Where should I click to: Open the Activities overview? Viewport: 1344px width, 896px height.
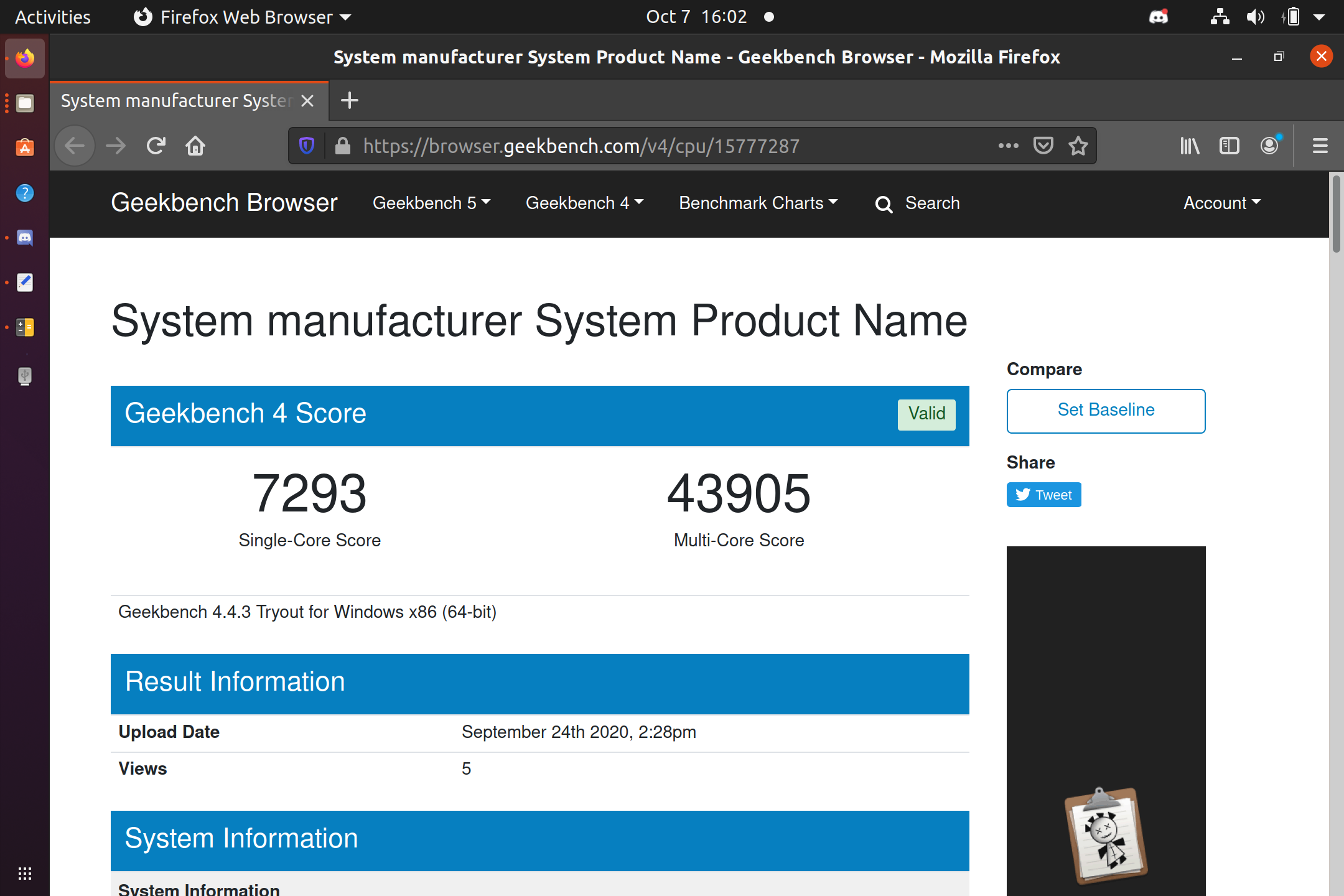coord(53,17)
